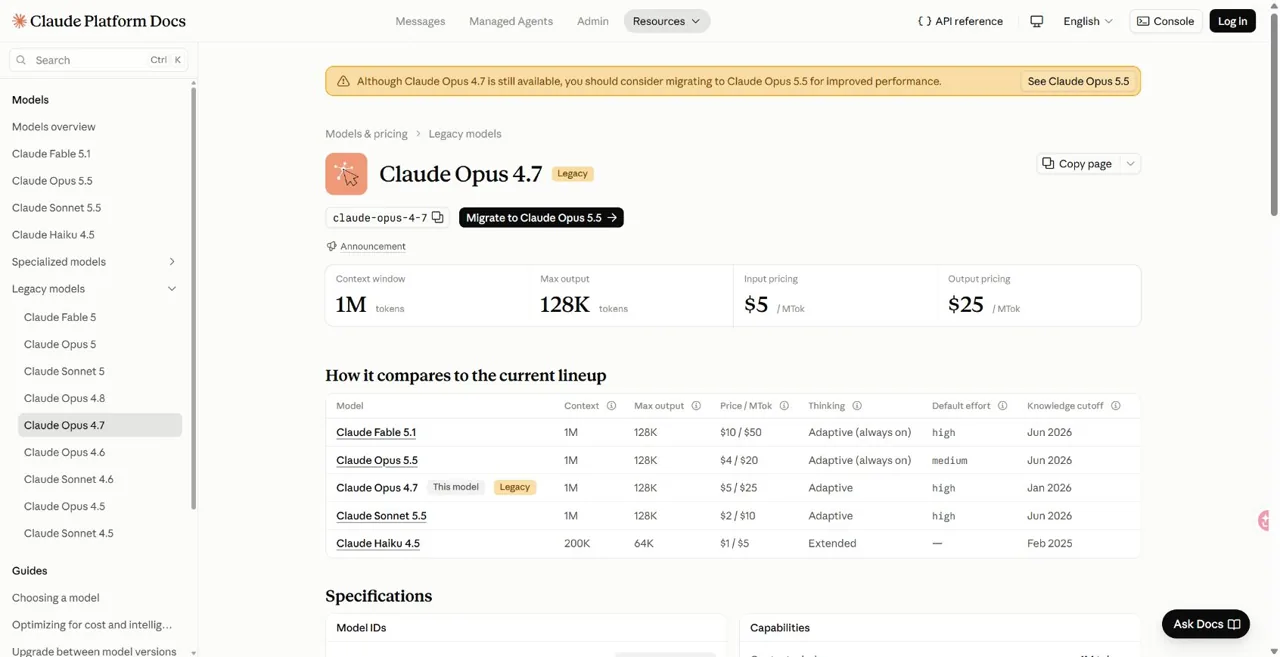Click See Claude Opus 5.5 button
Image resolution: width=1280 pixels, height=657 pixels.
click(1078, 81)
